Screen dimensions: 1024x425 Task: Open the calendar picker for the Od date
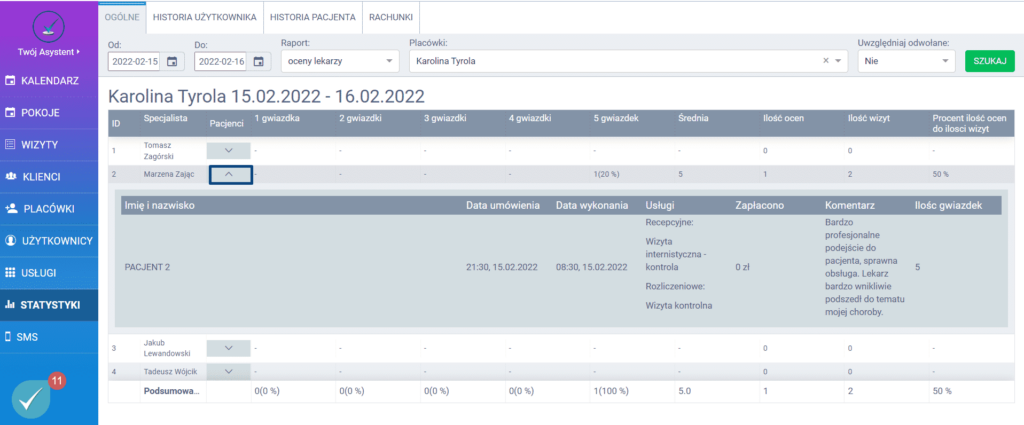tap(172, 62)
